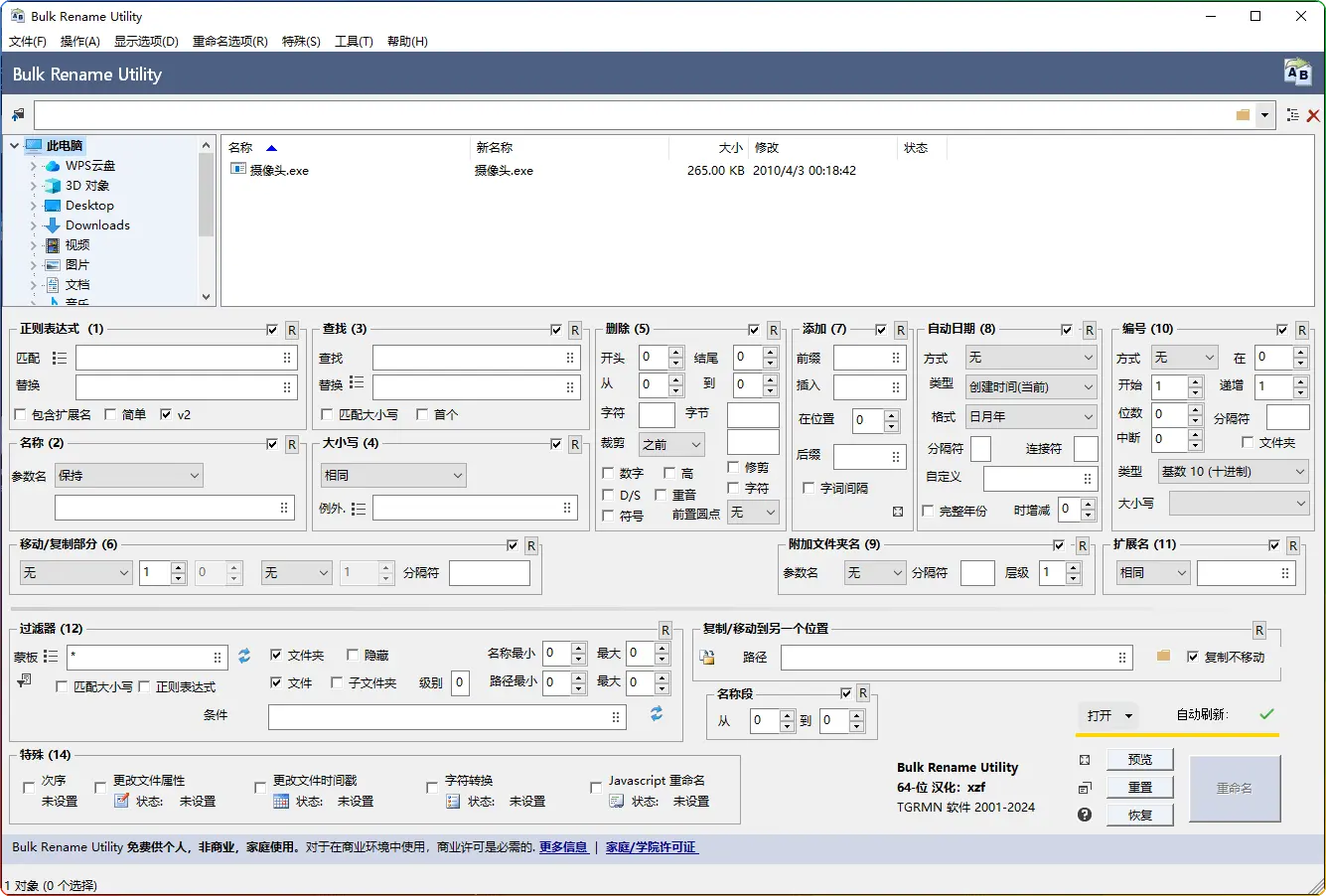Click the red X icon in the path bar
Image resolution: width=1326 pixels, height=896 pixels.
click(x=1313, y=115)
